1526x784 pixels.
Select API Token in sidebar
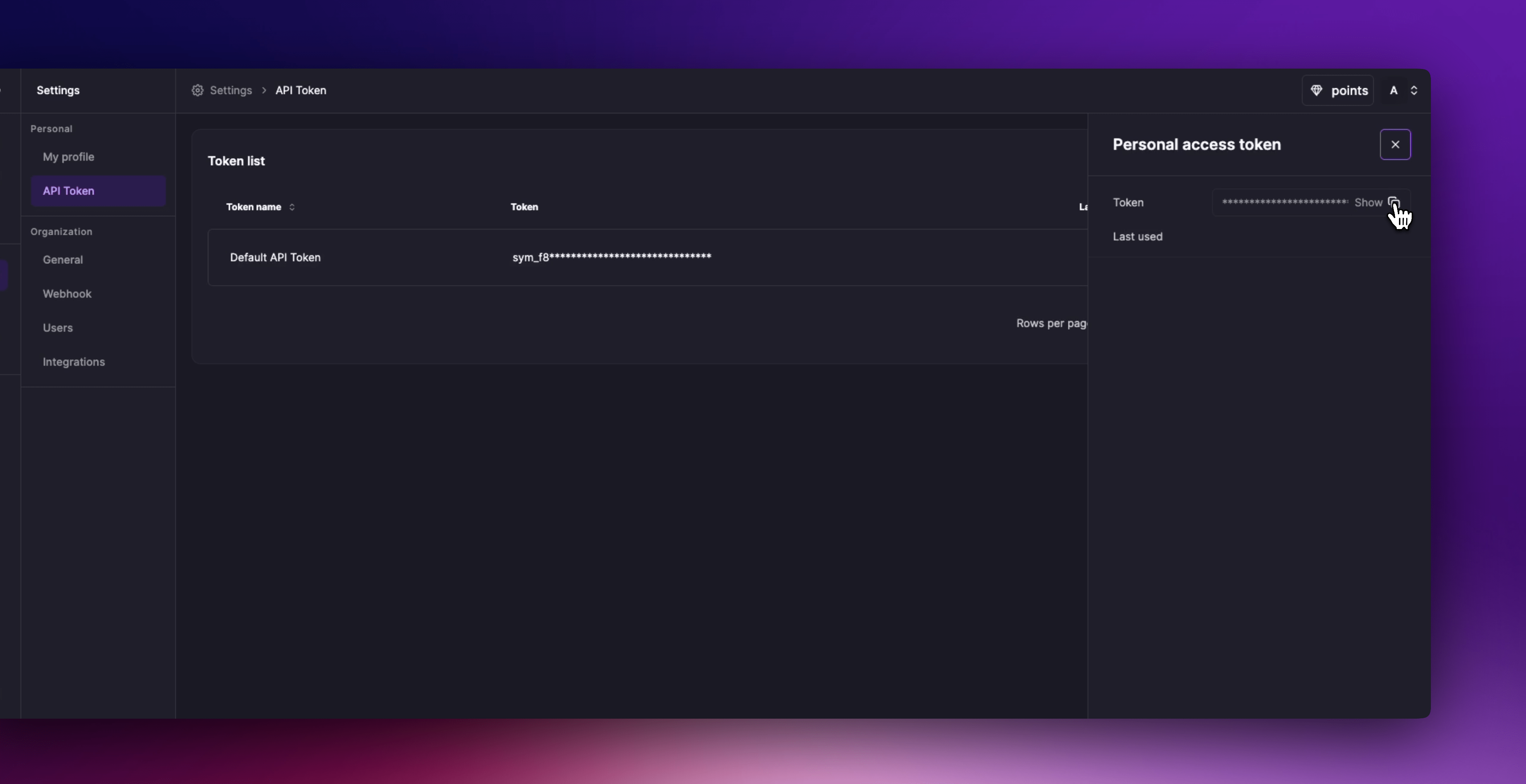pyautogui.click(x=68, y=191)
